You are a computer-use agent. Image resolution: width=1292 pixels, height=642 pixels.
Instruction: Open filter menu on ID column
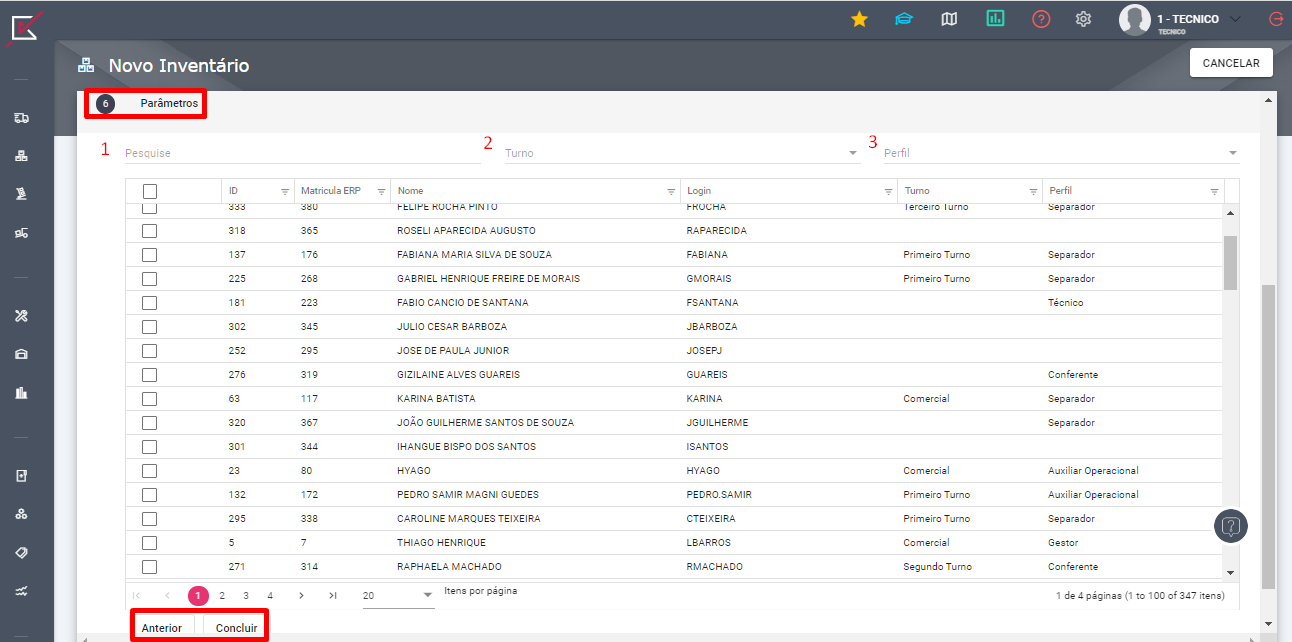tap(284, 191)
